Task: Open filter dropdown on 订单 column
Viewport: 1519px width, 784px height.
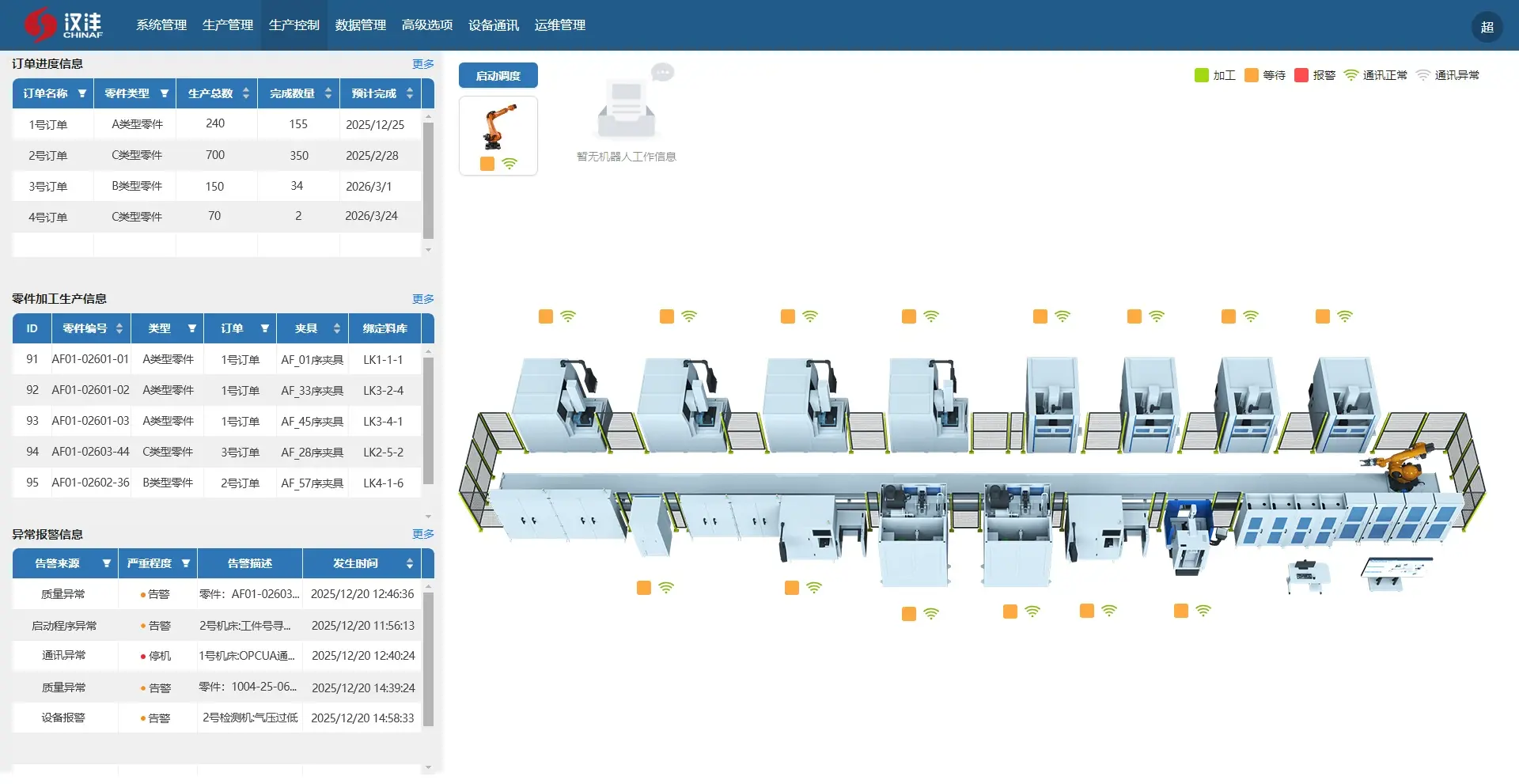Action: (x=265, y=328)
